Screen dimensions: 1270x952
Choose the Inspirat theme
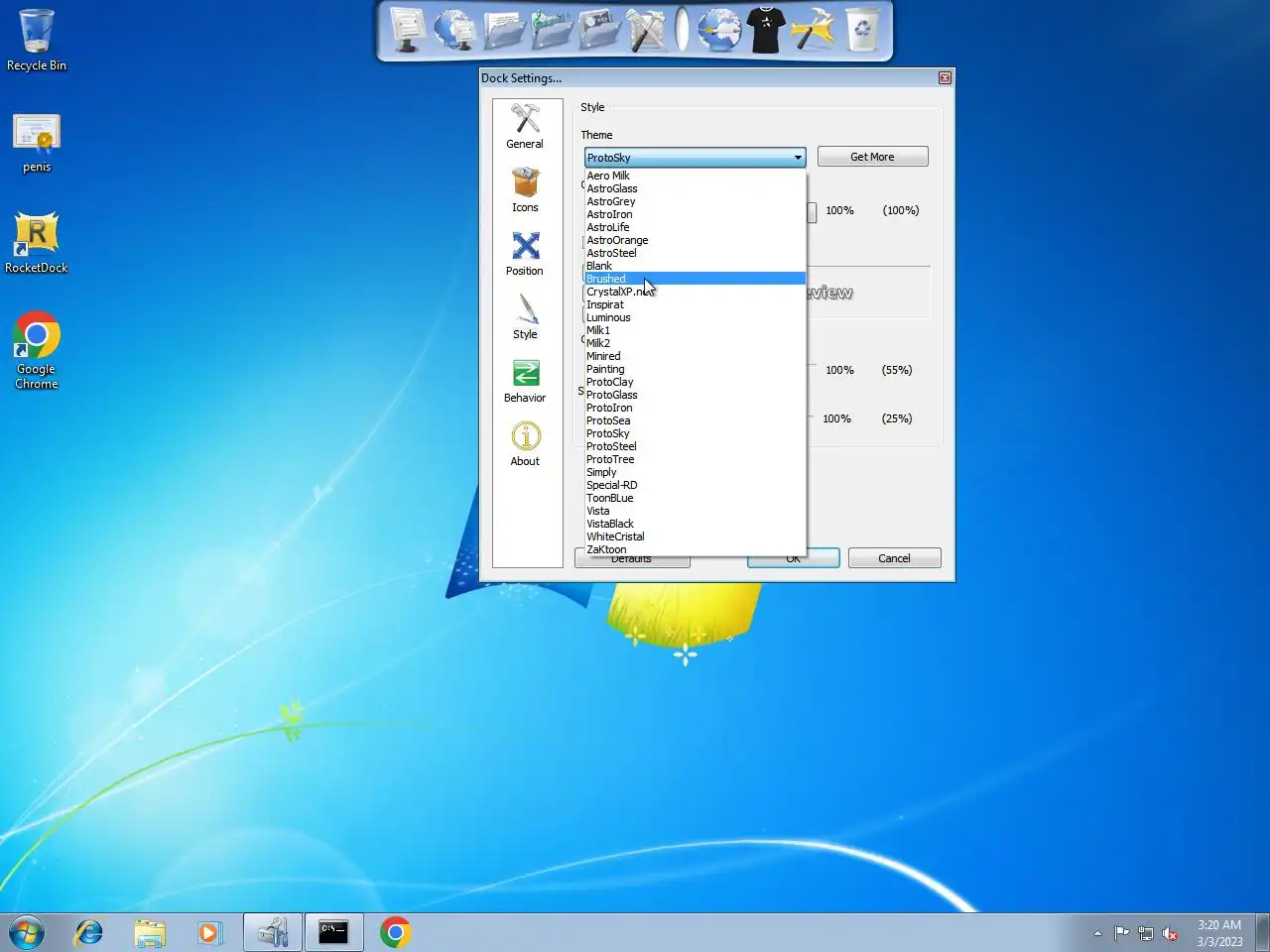tap(695, 304)
